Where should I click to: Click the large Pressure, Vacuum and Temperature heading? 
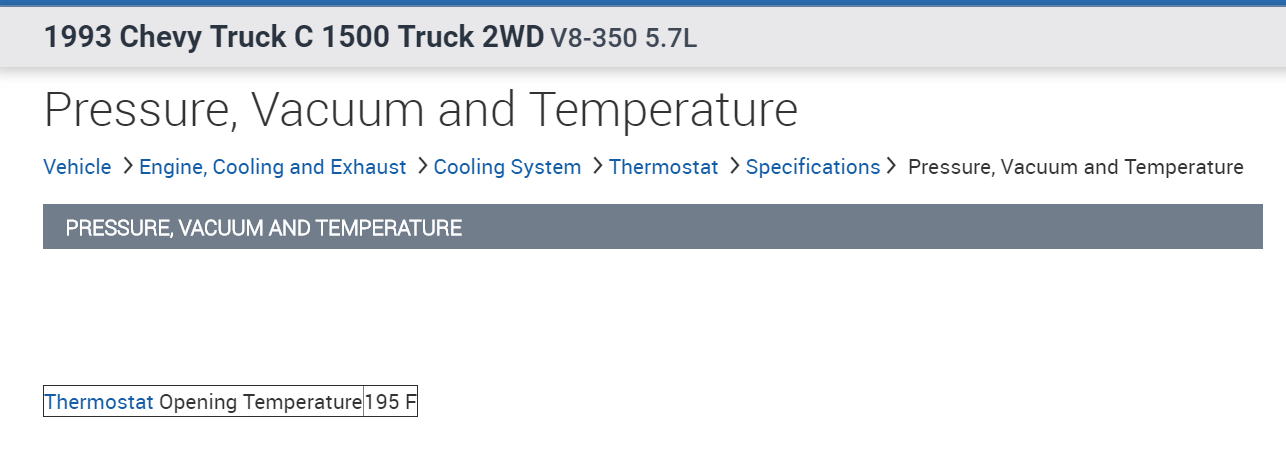[x=420, y=110]
